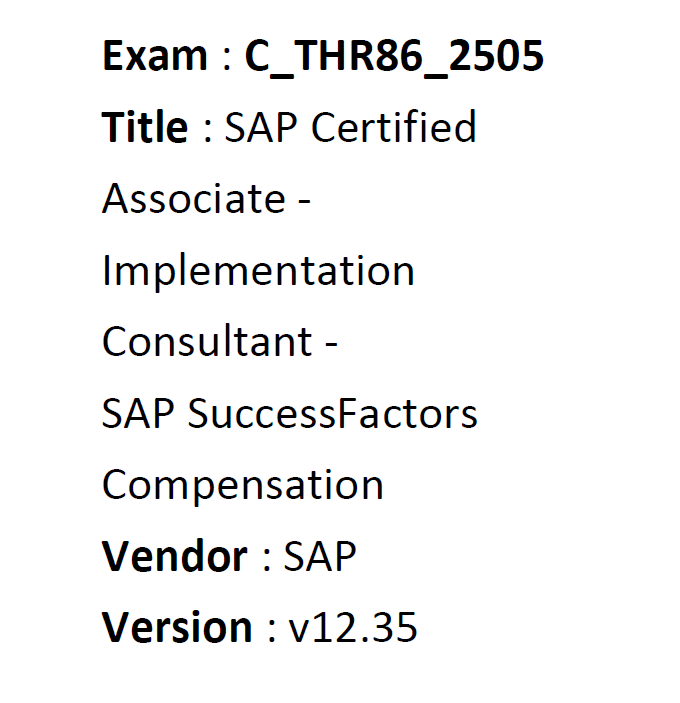The height and width of the screenshot is (703, 680).
Task: Click the word 'Certified' in title
Action: coord(394,127)
